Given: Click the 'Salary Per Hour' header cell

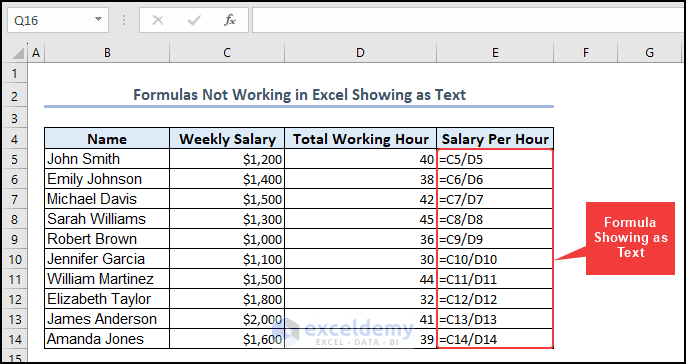Looking at the screenshot, I should [495, 139].
